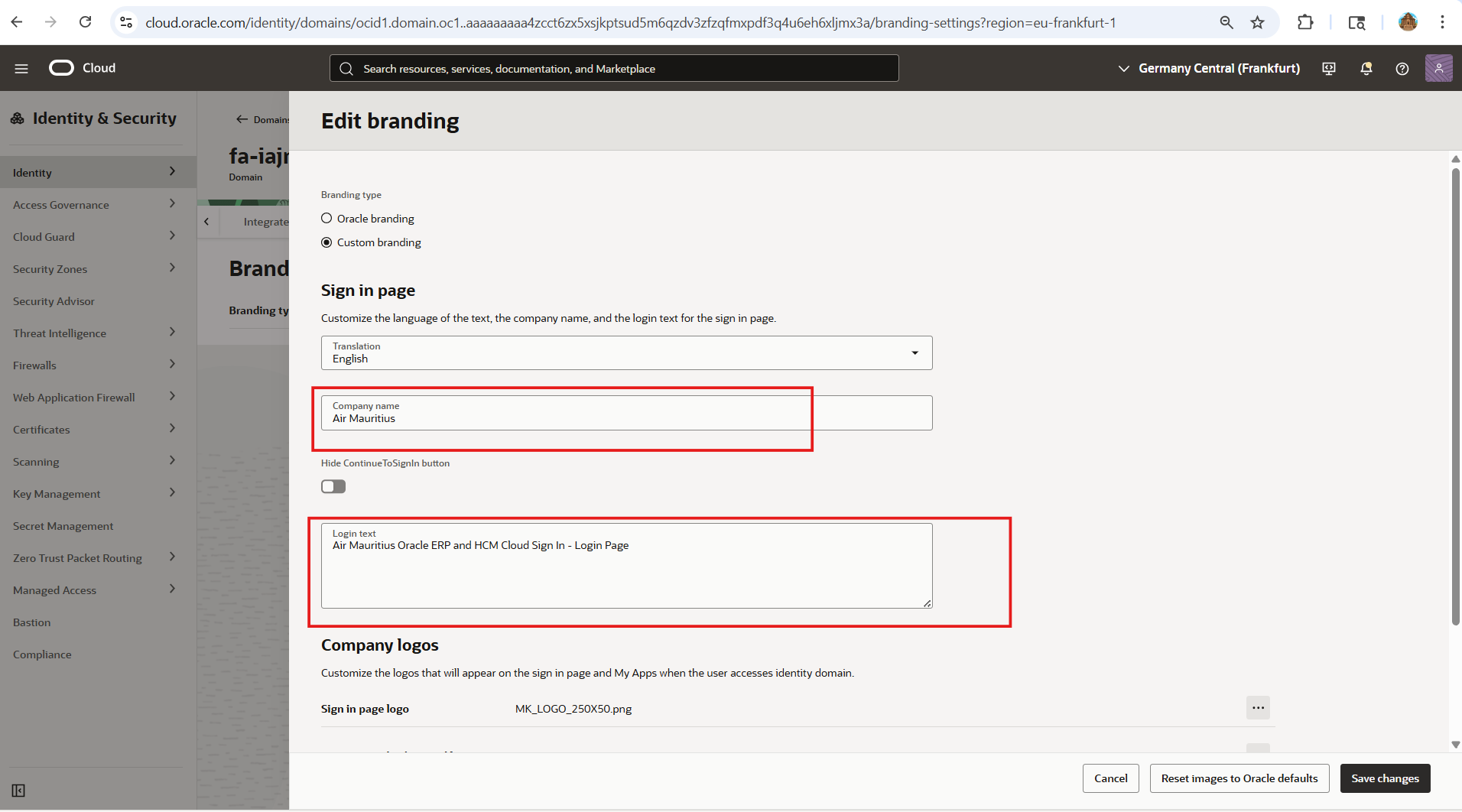The height and width of the screenshot is (812, 1462).
Task: Open Security Advisor in sidebar
Action: [x=54, y=301]
